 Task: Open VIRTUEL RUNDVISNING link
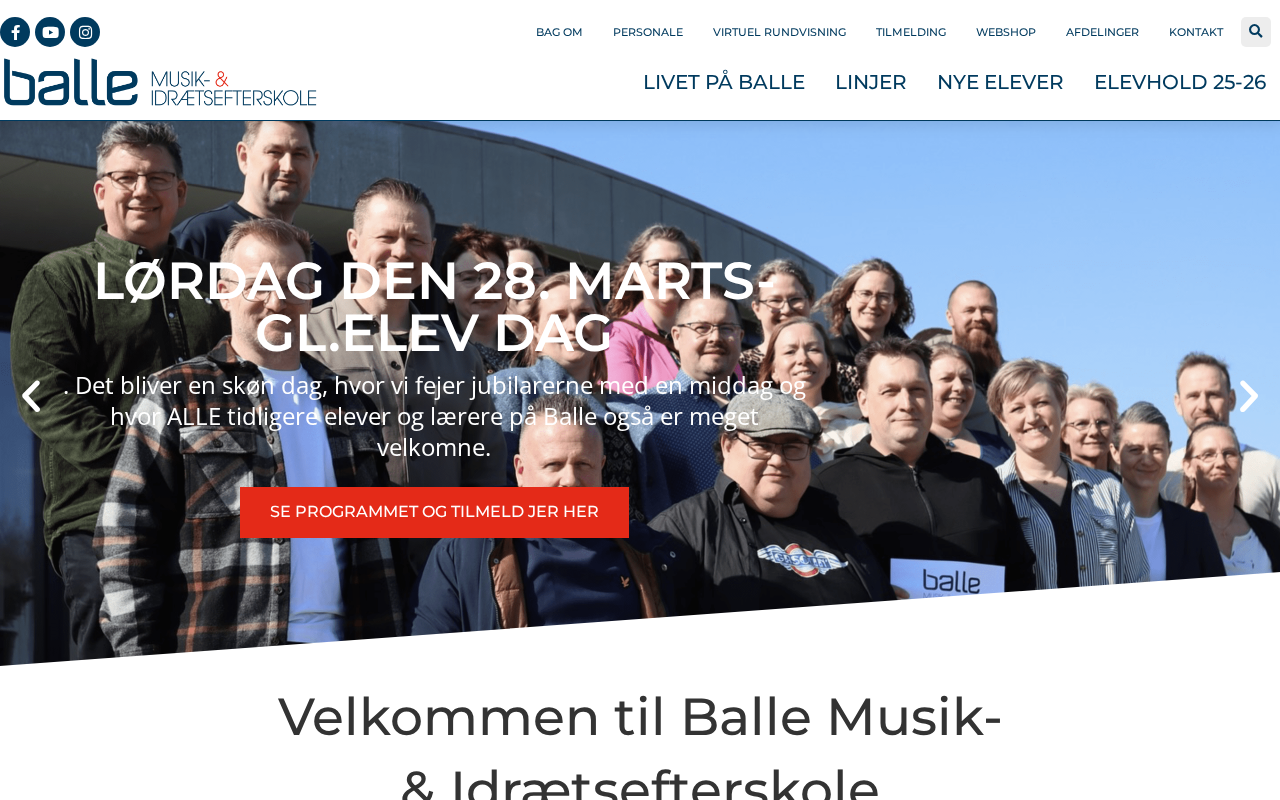tap(779, 32)
